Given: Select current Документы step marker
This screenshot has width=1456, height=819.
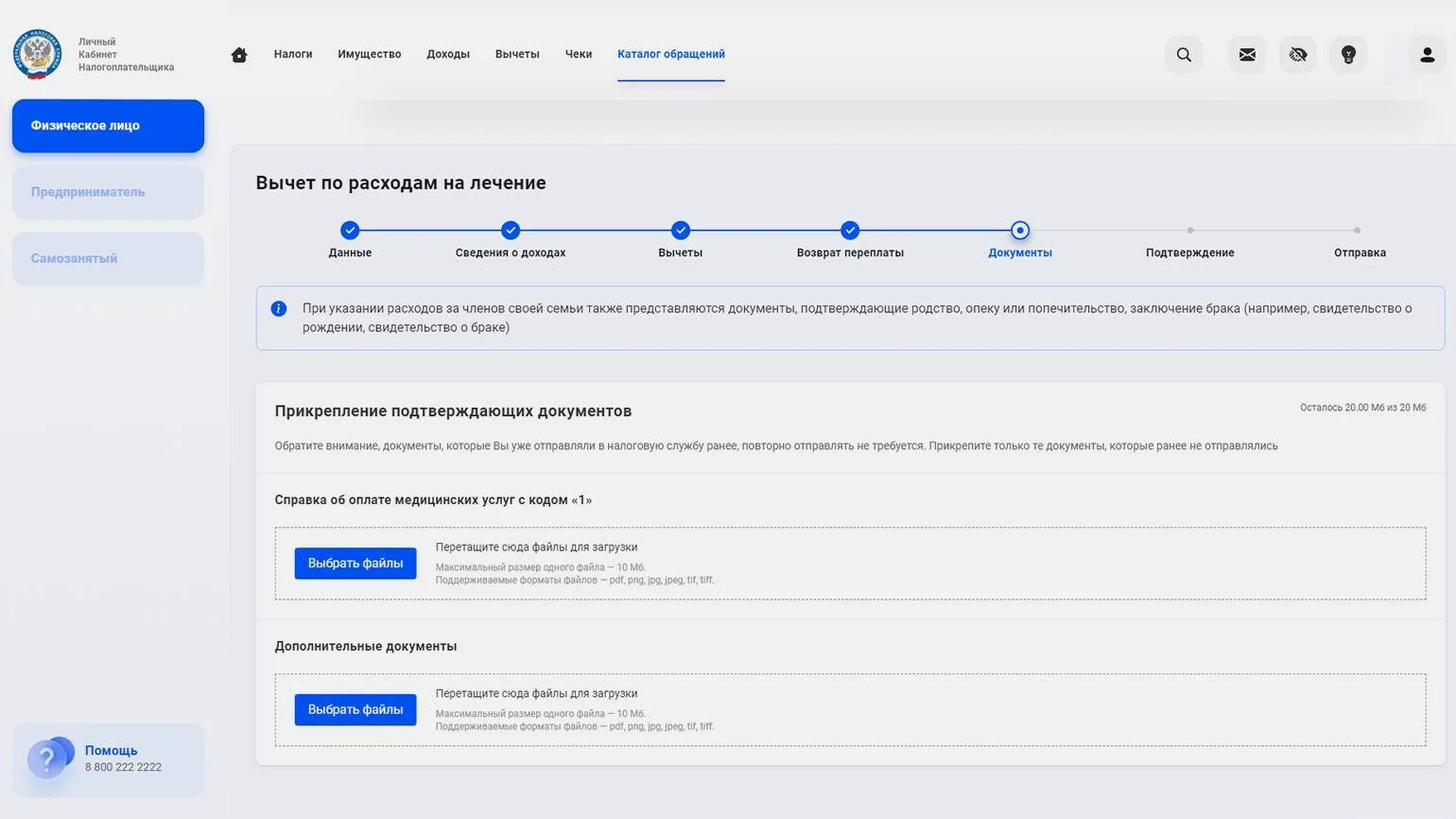Looking at the screenshot, I should click(x=1020, y=230).
